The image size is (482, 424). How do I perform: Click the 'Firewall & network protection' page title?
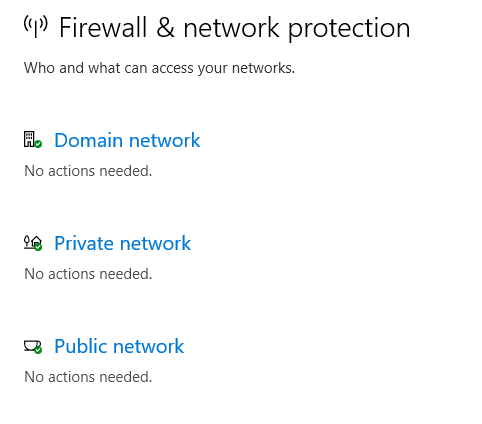coord(234,28)
